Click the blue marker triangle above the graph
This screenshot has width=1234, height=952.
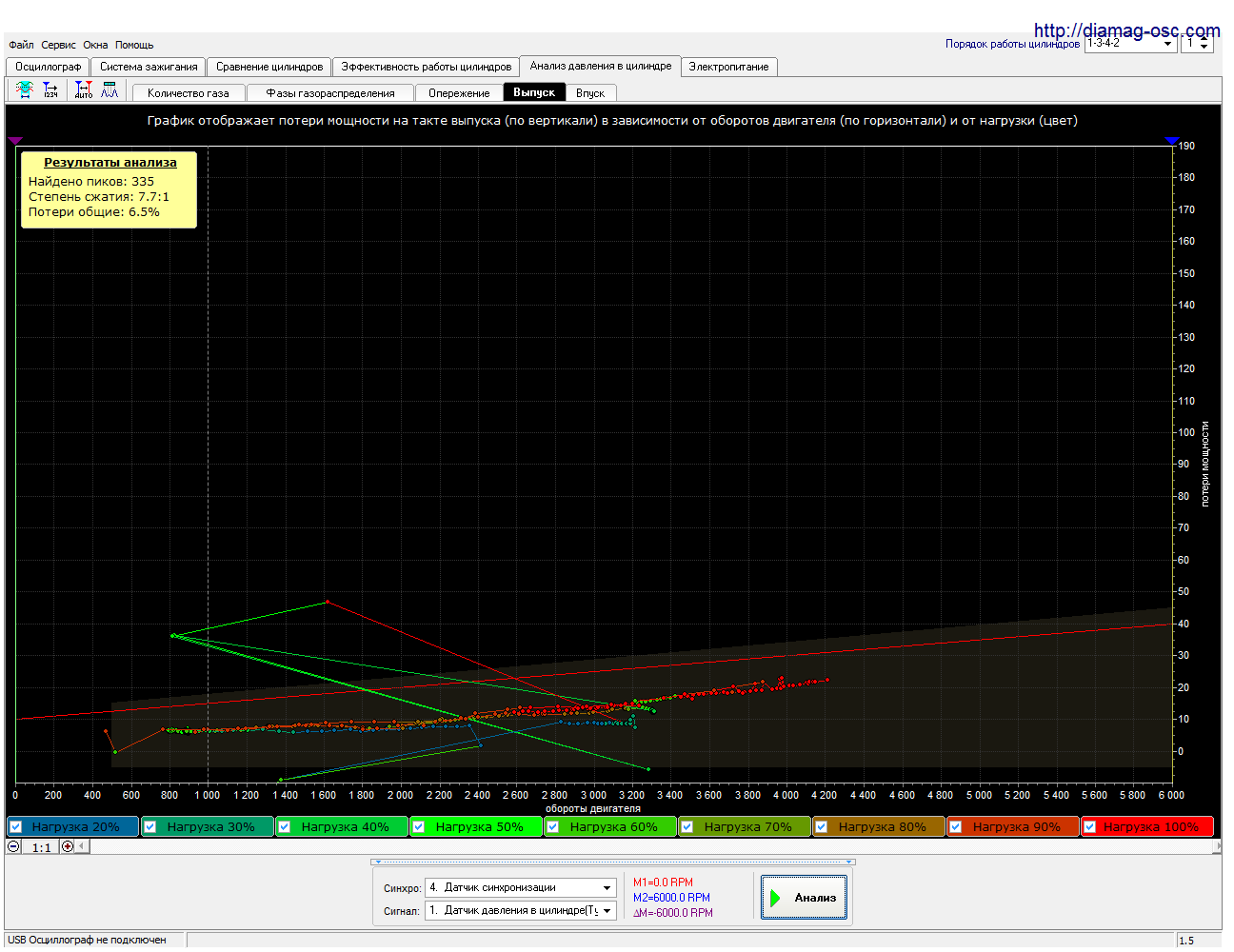pos(1172,140)
